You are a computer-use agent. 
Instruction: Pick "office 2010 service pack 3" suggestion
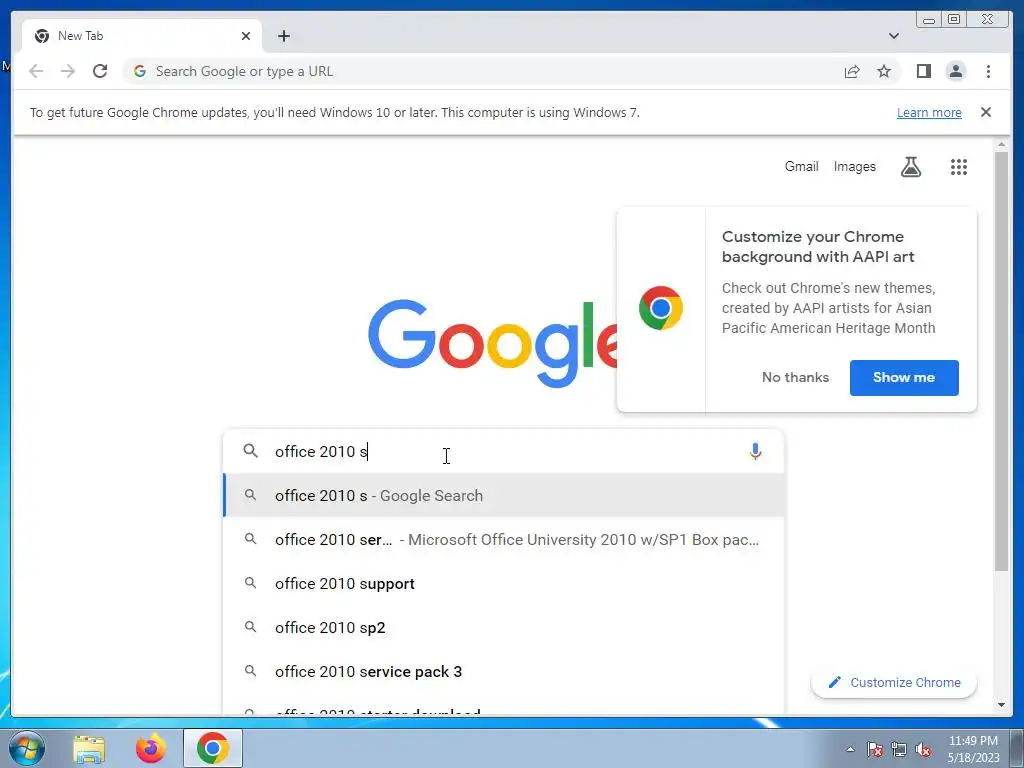point(504,671)
